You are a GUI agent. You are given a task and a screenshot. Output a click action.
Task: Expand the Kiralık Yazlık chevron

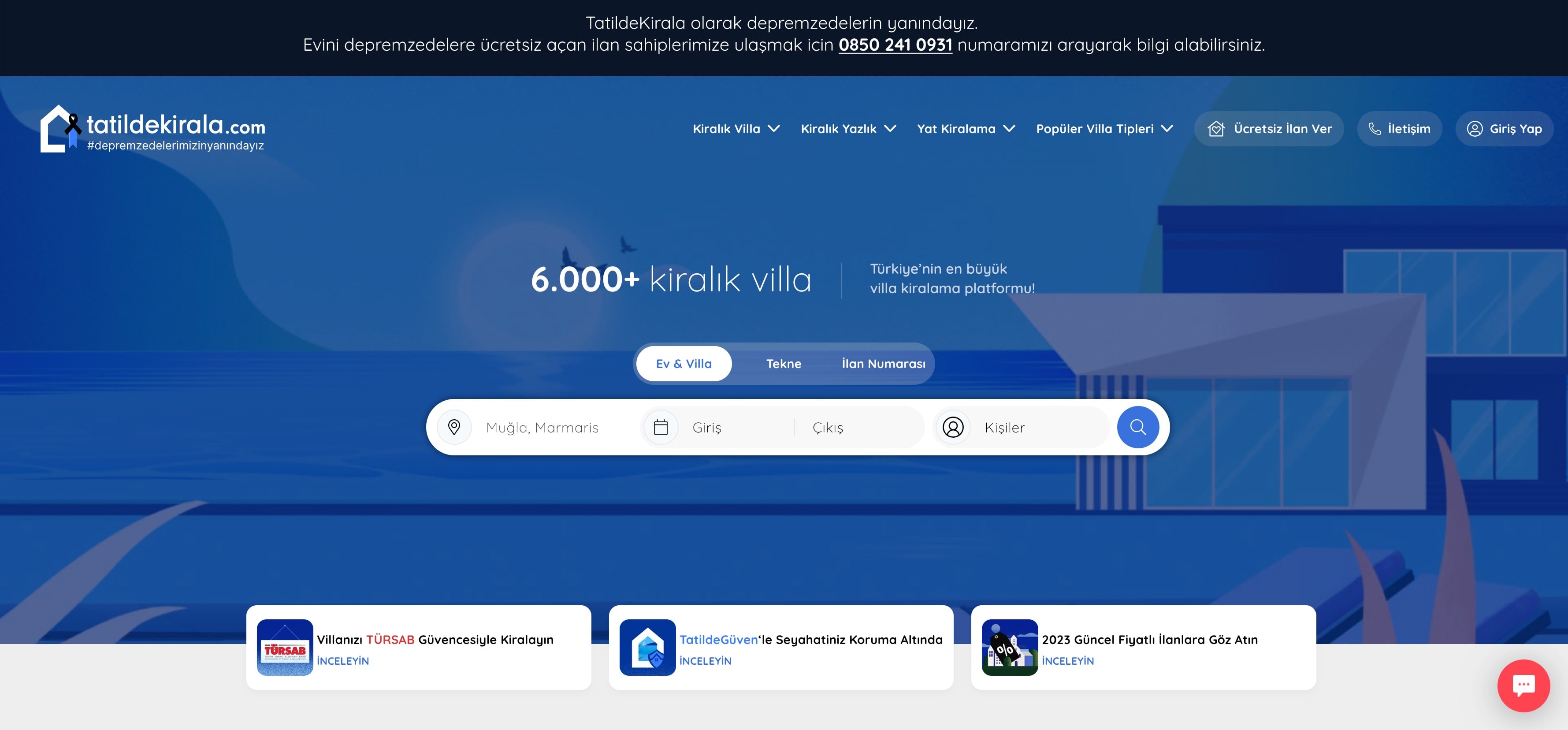890,128
